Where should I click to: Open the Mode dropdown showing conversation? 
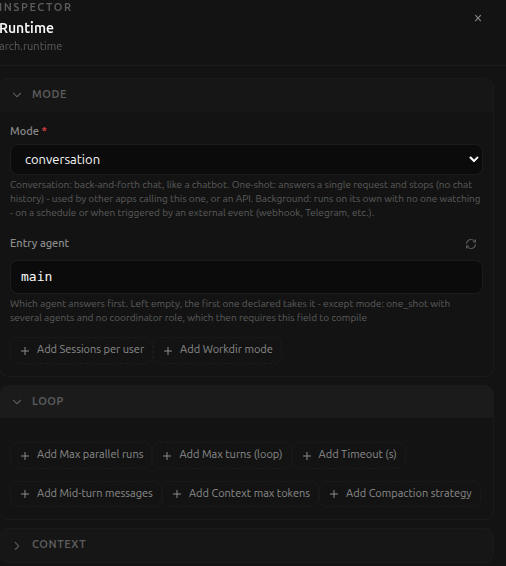[x=246, y=160]
